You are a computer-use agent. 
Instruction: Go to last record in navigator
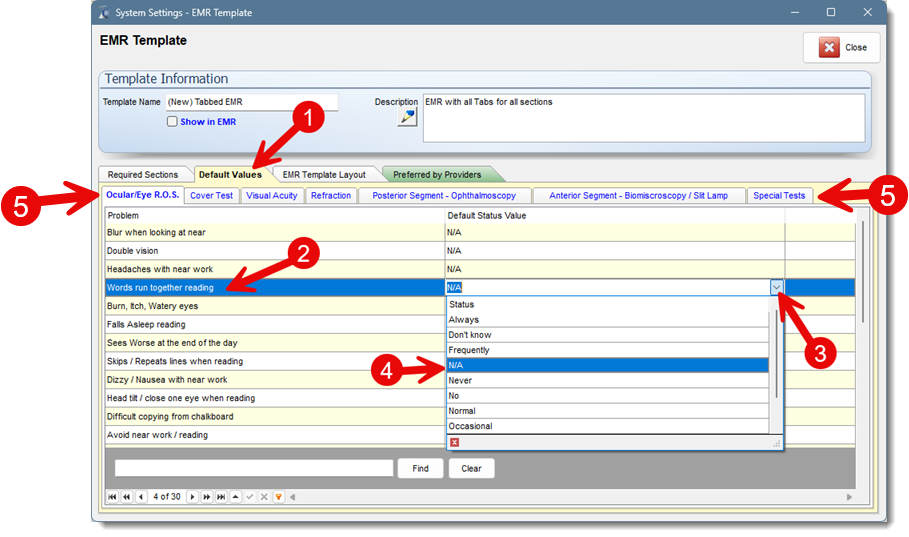click(221, 497)
